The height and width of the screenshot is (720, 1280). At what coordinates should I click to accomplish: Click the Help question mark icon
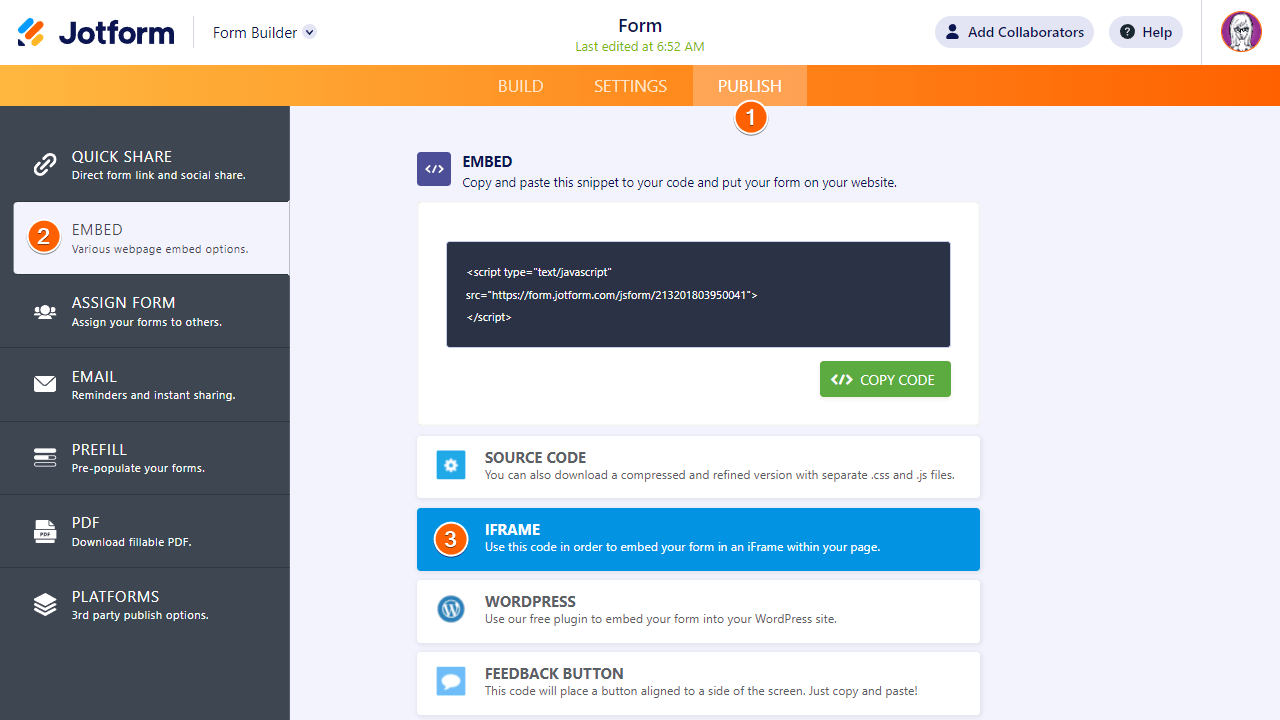(x=1128, y=32)
